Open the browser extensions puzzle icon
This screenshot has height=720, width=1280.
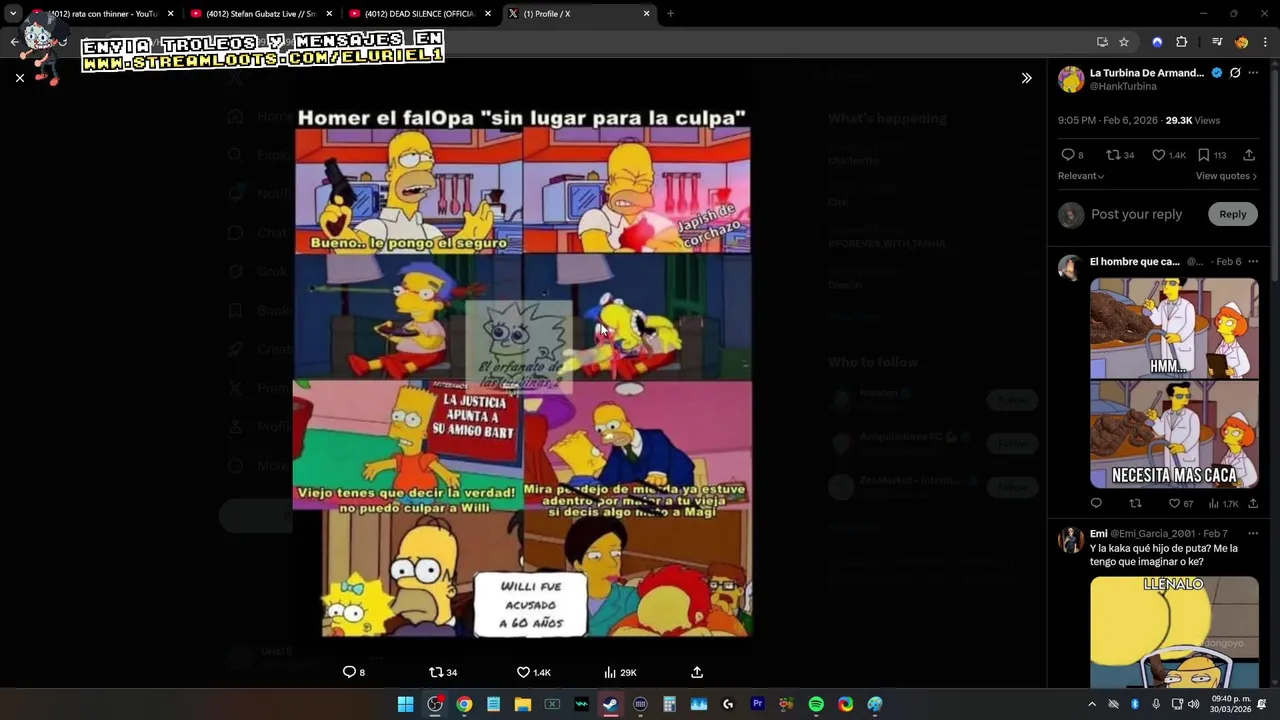(x=1181, y=42)
